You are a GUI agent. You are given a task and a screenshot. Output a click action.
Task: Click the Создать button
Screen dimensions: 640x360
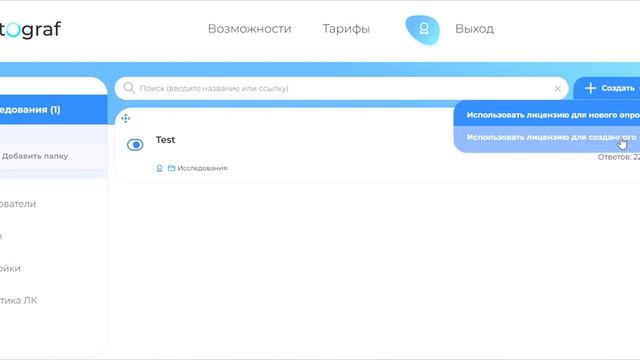click(607, 88)
